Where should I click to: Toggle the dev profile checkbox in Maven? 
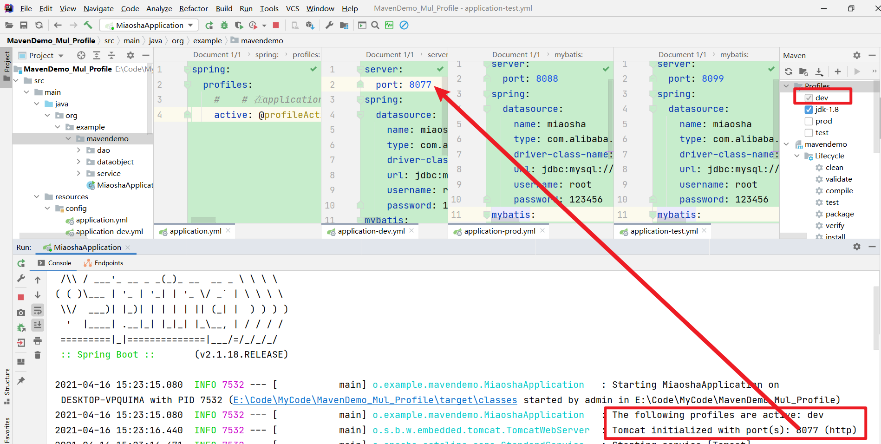click(809, 98)
